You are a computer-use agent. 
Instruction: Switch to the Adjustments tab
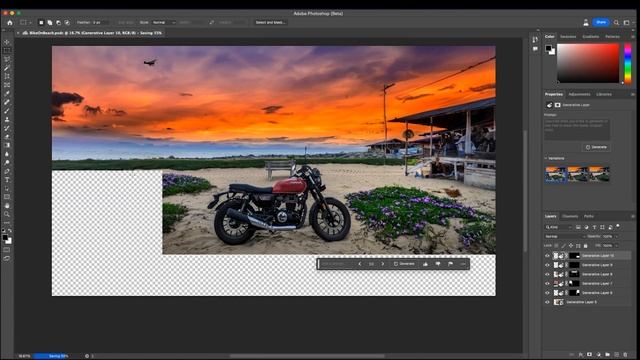point(579,94)
